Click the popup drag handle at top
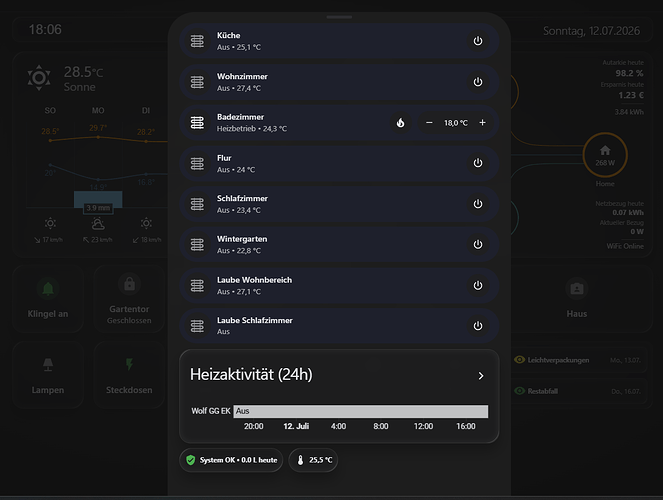 pyautogui.click(x=339, y=17)
